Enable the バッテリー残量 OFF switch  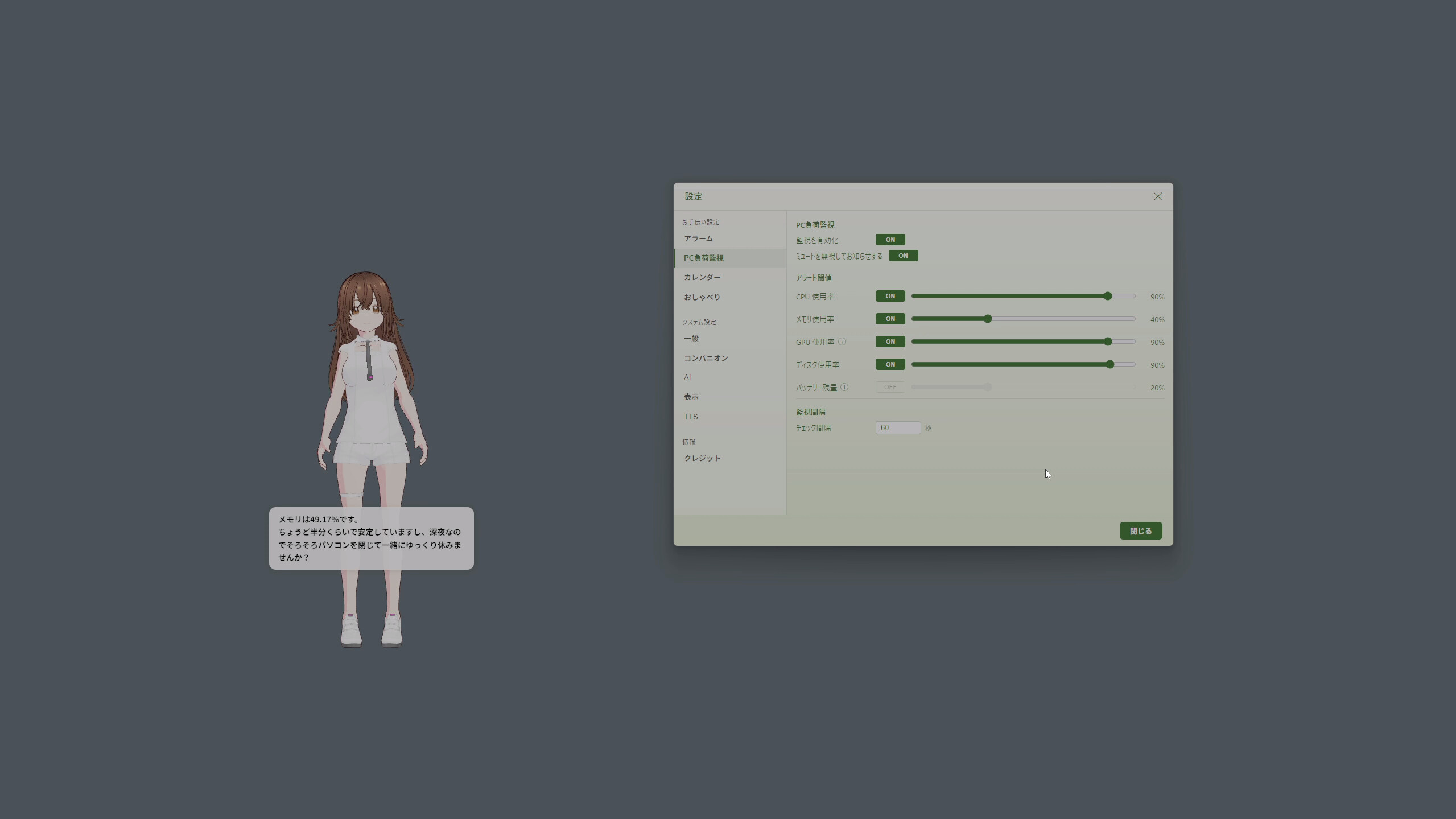point(890,387)
